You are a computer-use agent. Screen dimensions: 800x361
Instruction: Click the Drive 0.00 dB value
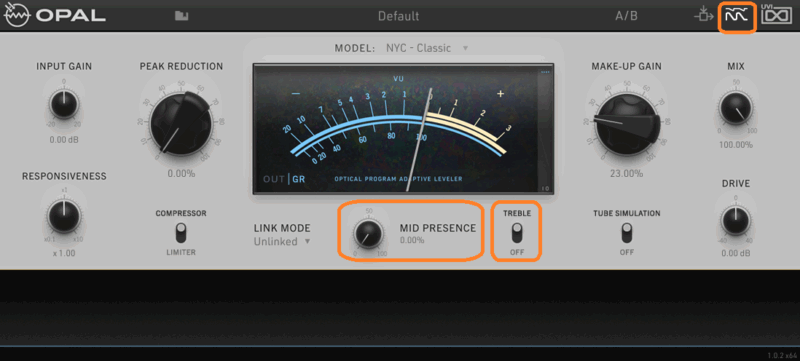click(736, 253)
